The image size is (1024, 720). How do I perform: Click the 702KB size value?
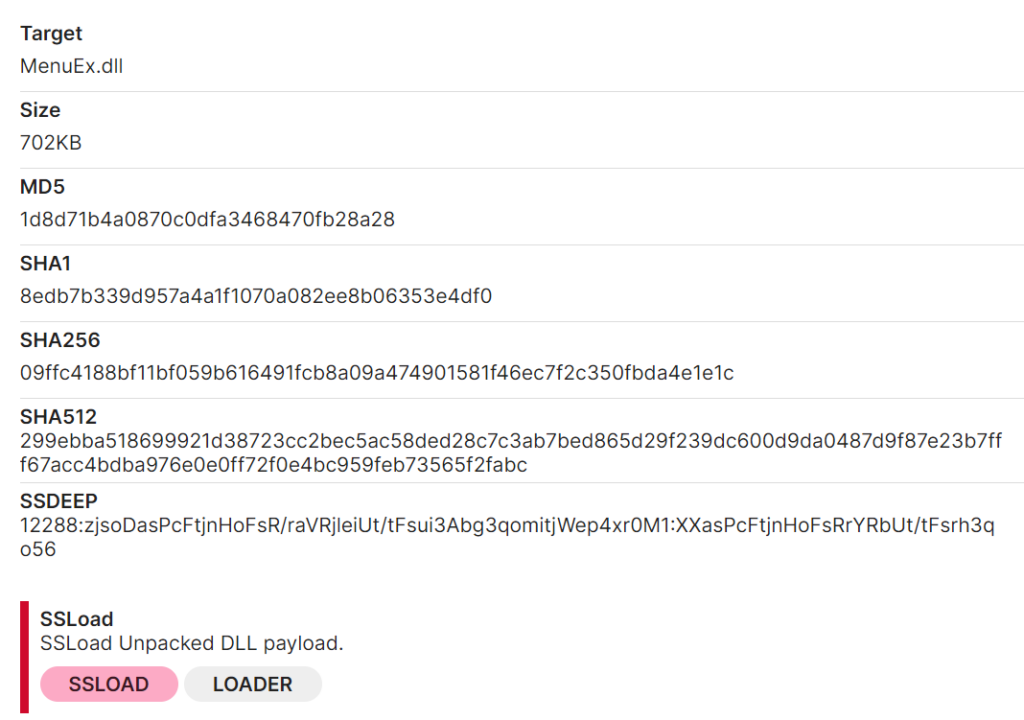point(51,142)
